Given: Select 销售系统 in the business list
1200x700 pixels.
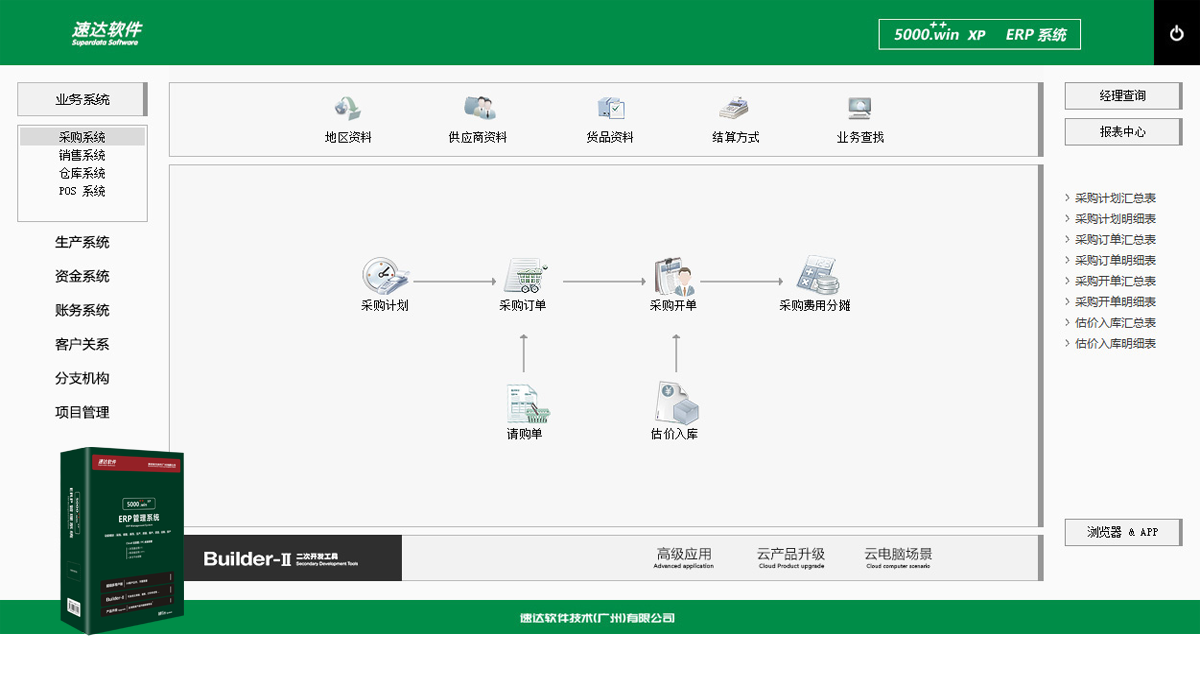Looking at the screenshot, I should (82, 155).
